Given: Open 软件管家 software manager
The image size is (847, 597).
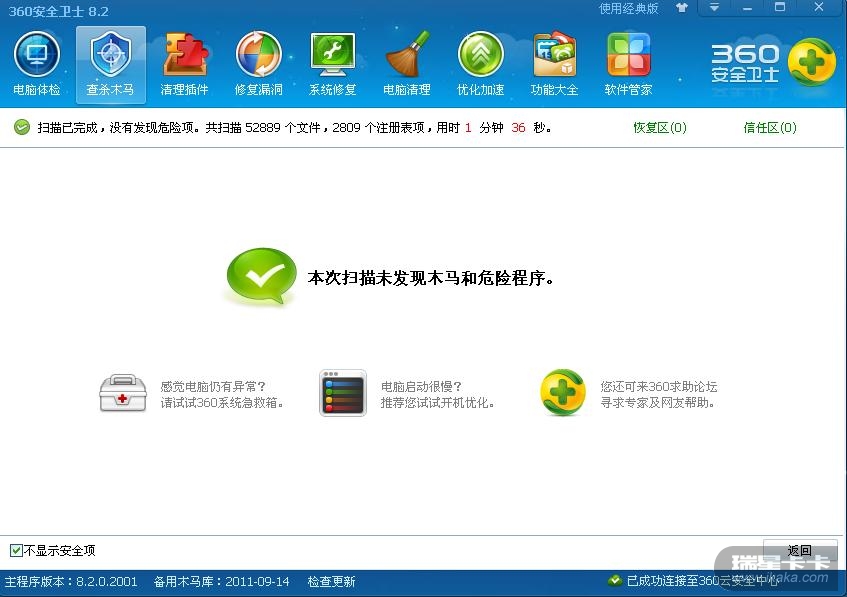Looking at the screenshot, I should 629,64.
